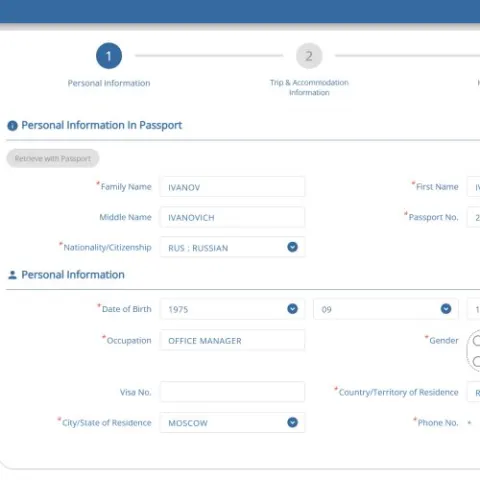The image size is (480, 480).
Task: Click the step 1 circle icon
Action: 109,56
